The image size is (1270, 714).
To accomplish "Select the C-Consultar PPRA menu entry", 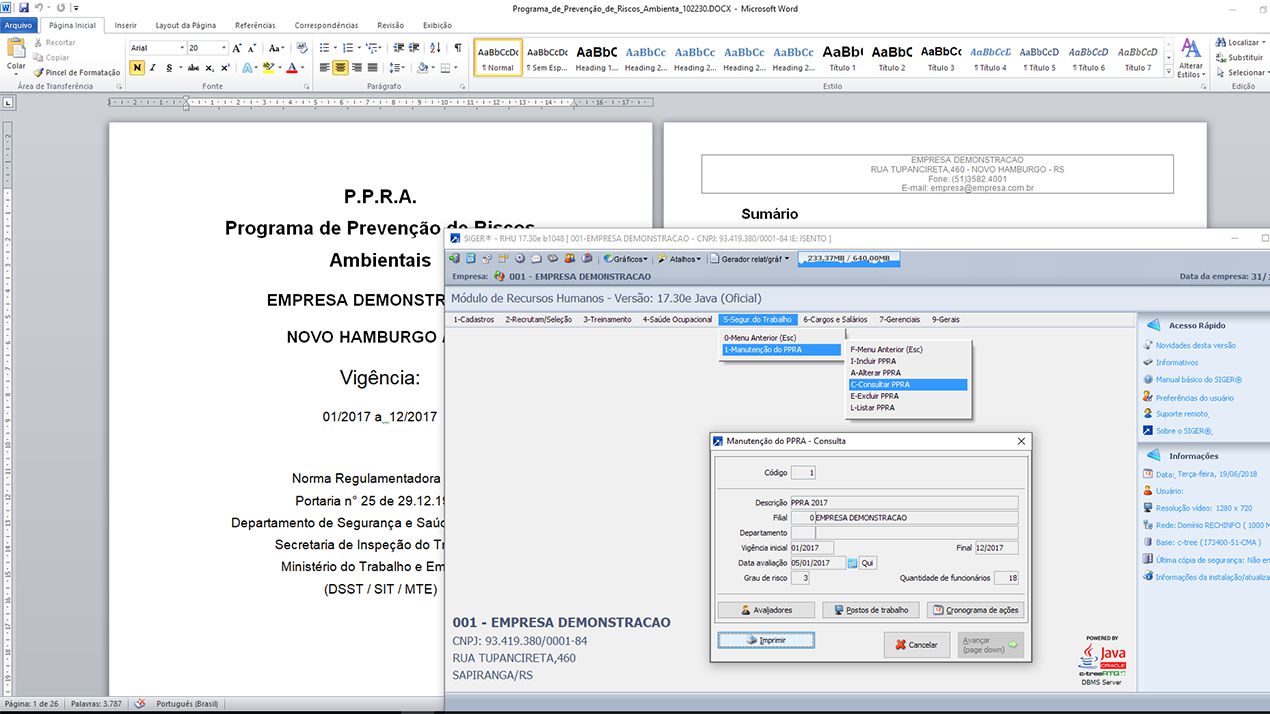I will tap(907, 384).
